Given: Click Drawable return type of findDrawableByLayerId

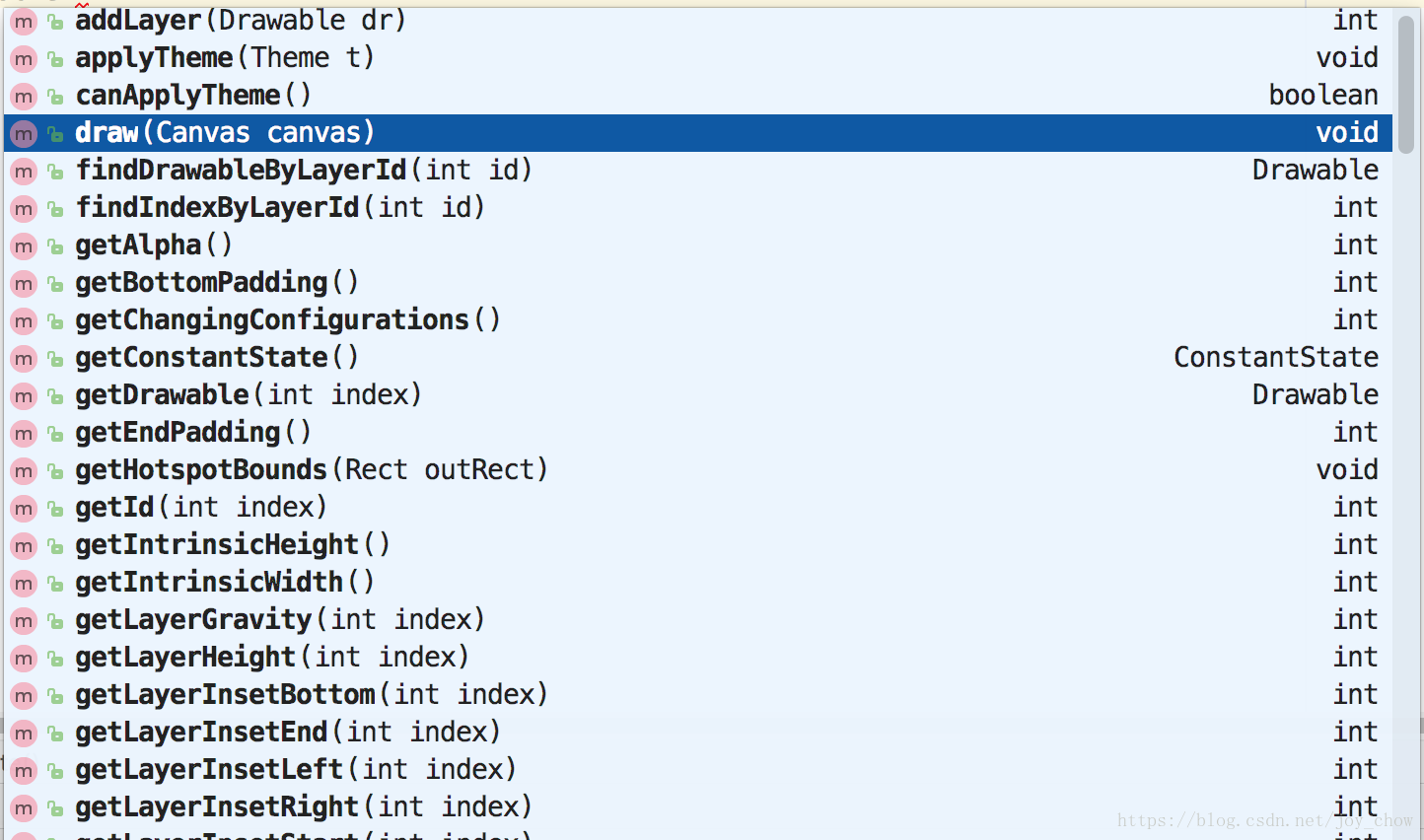Looking at the screenshot, I should point(1316,170).
